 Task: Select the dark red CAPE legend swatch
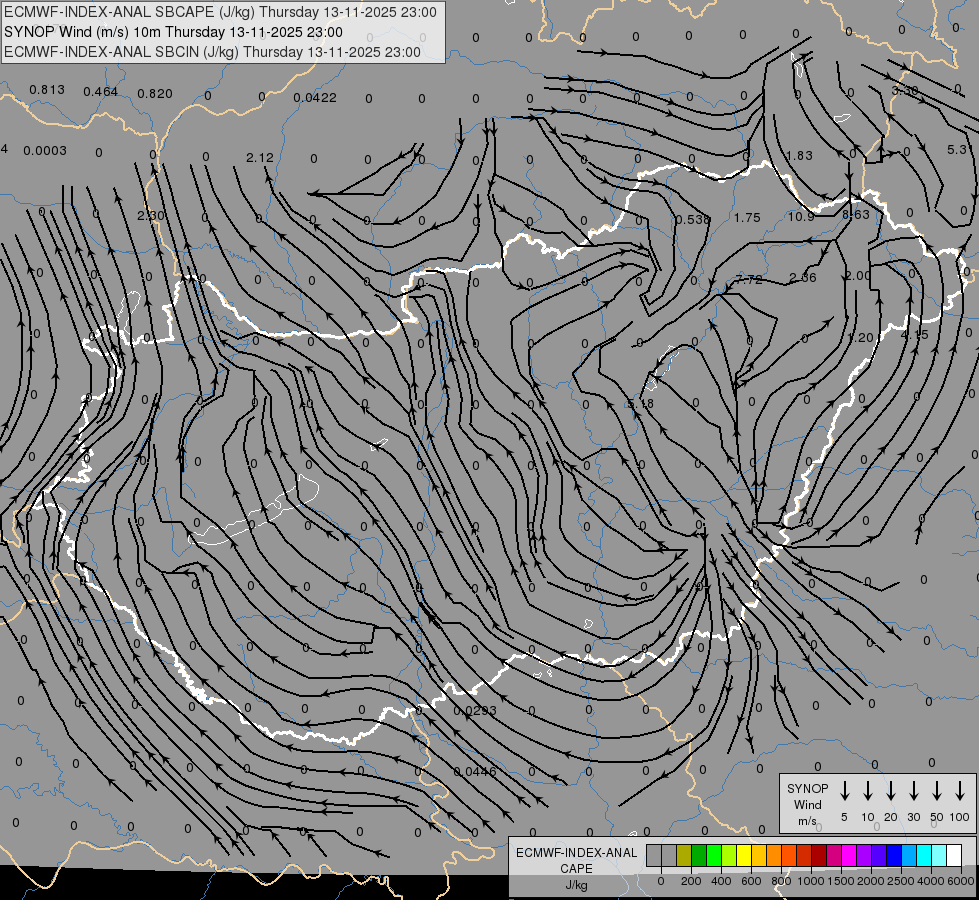click(x=819, y=855)
